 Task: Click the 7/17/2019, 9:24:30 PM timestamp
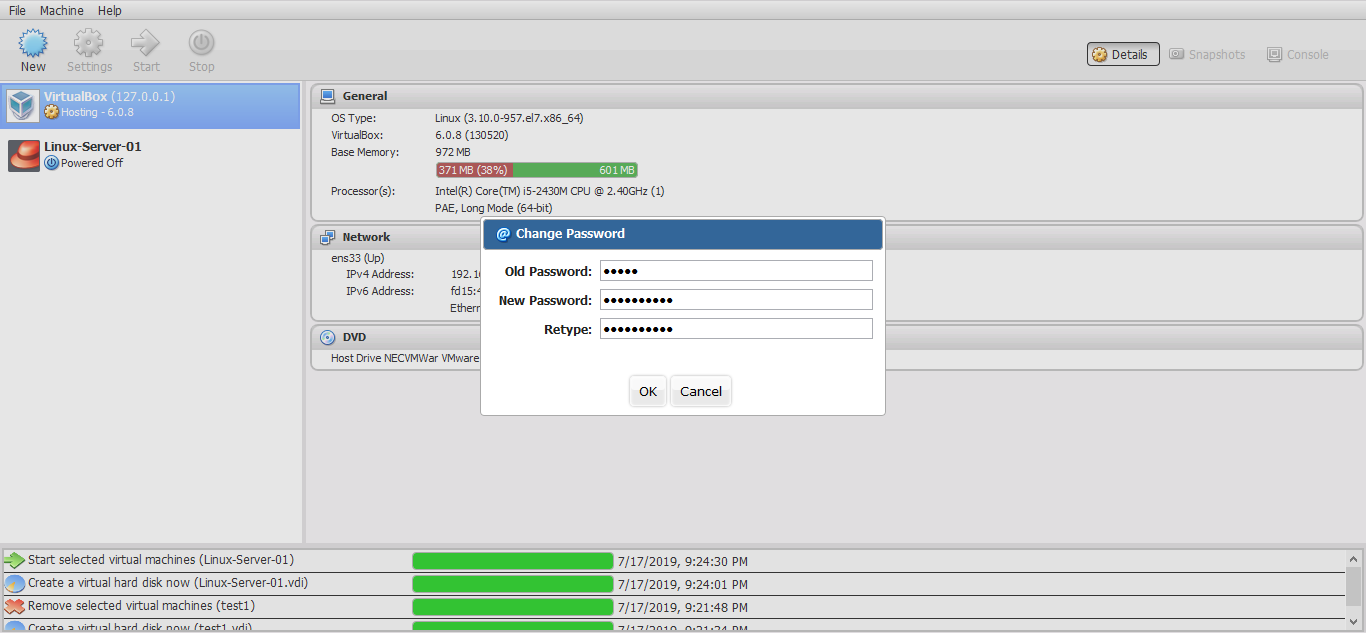683,562
